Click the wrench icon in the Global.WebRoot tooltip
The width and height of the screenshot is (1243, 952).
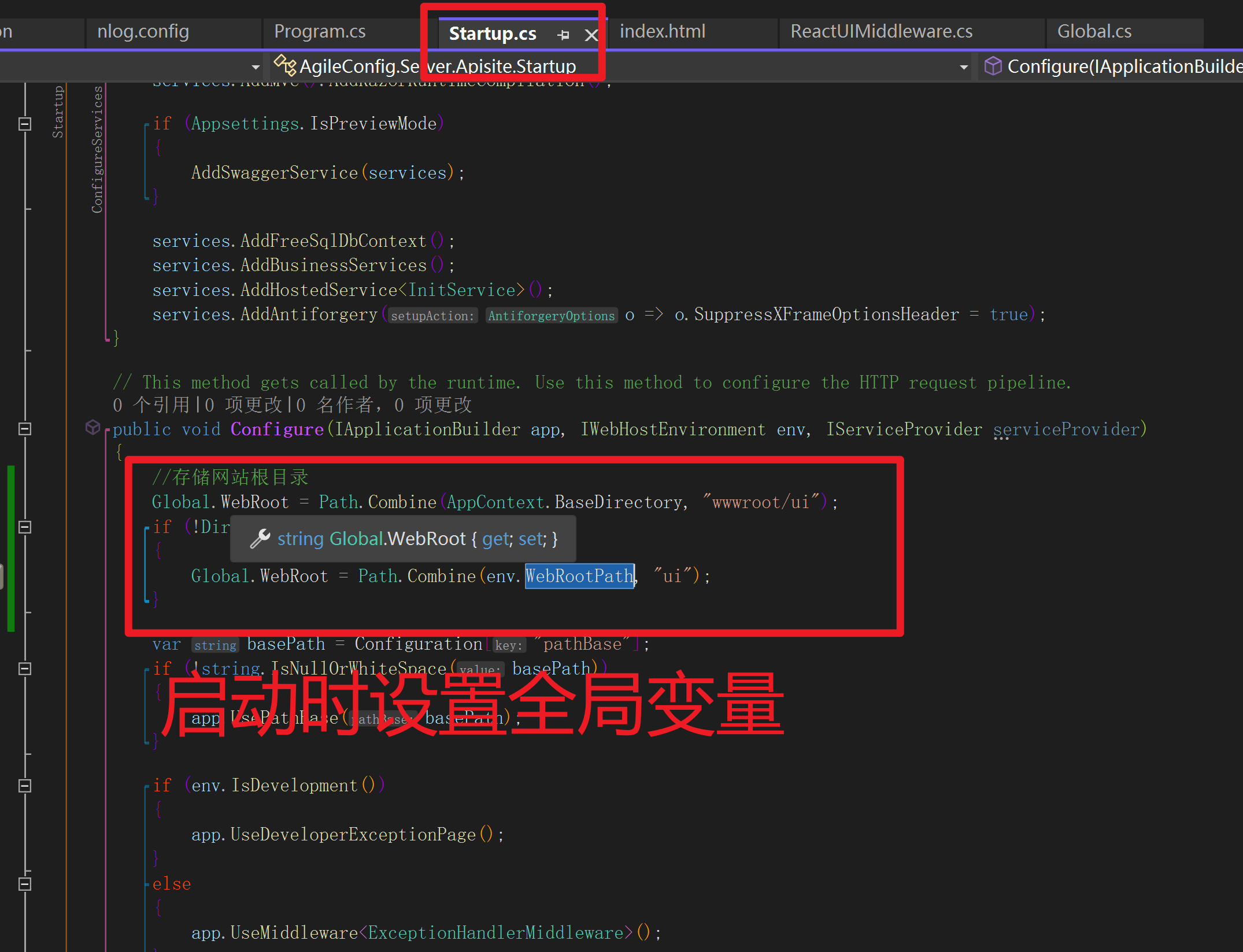tap(261, 538)
